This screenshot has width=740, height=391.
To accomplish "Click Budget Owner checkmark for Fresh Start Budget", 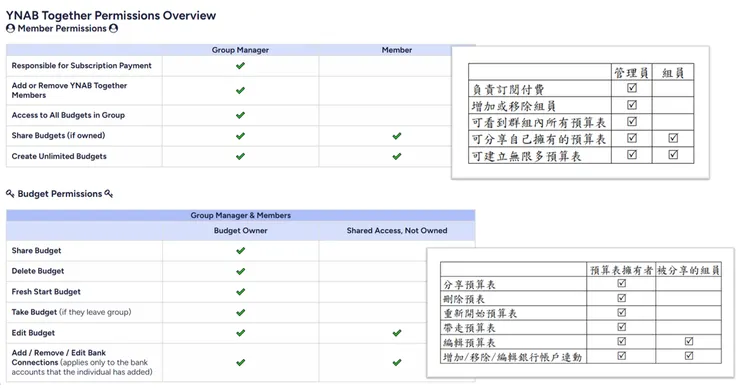I will coord(240,292).
